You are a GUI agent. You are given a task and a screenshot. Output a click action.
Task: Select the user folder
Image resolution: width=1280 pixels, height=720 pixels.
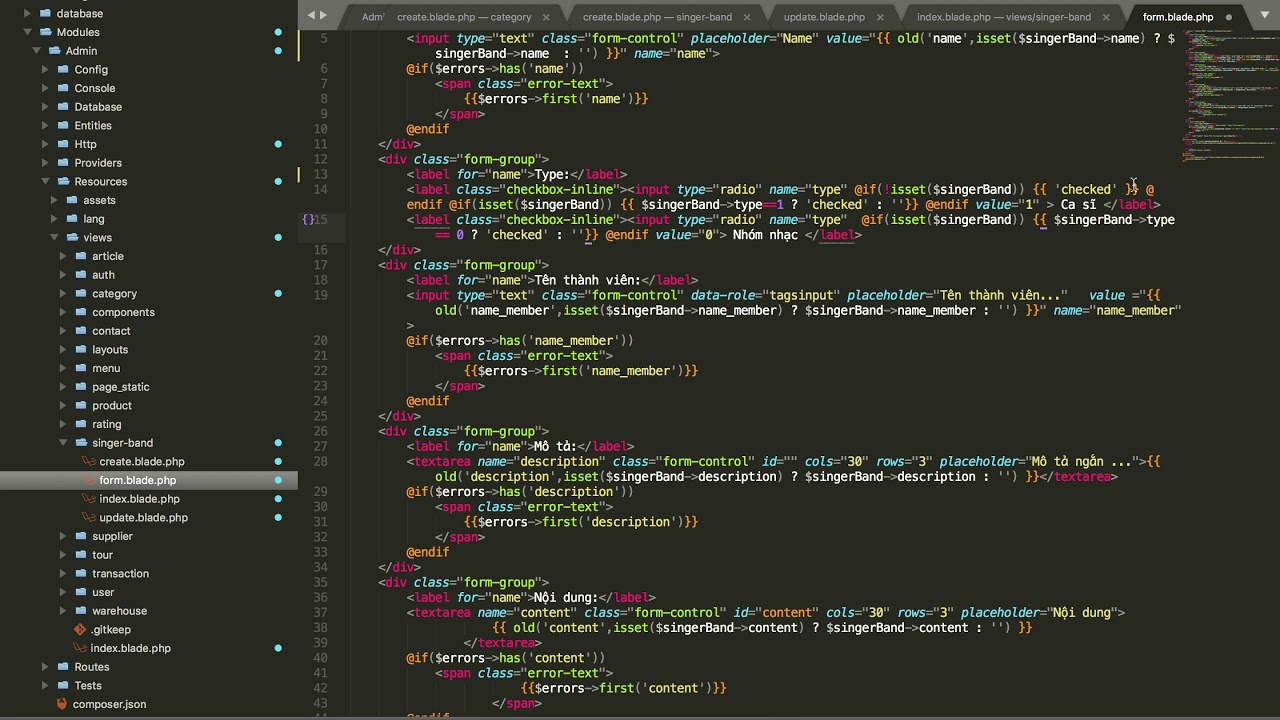point(103,592)
